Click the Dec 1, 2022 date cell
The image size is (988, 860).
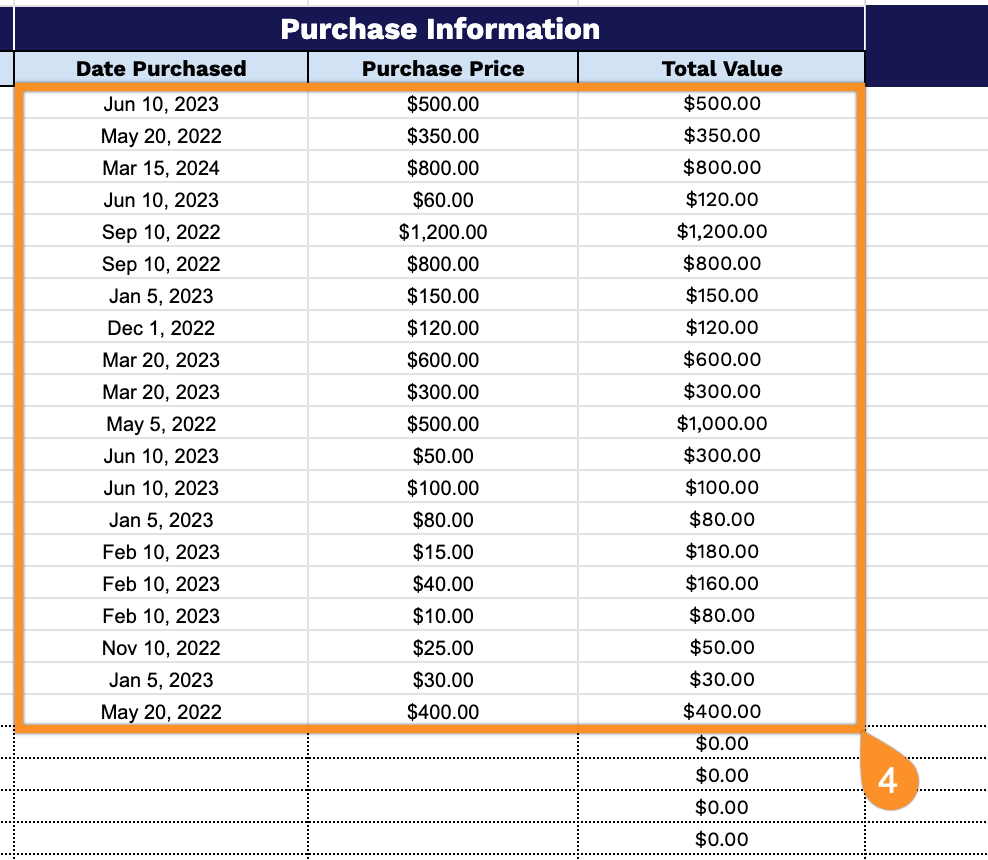coord(161,328)
